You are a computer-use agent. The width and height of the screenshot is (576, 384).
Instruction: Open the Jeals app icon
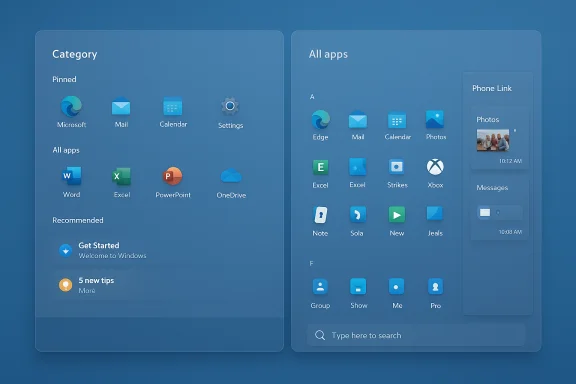435,214
